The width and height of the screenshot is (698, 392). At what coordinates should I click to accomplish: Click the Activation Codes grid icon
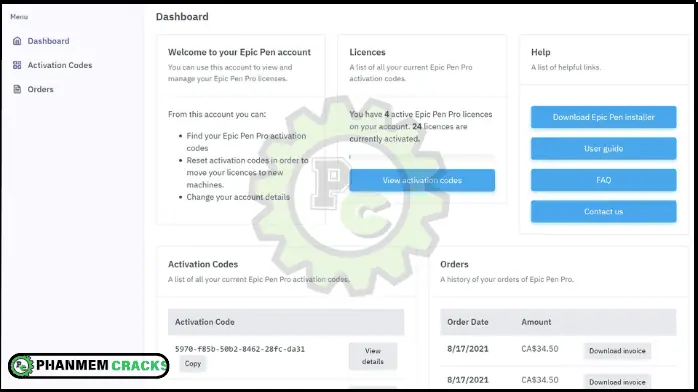coord(17,65)
